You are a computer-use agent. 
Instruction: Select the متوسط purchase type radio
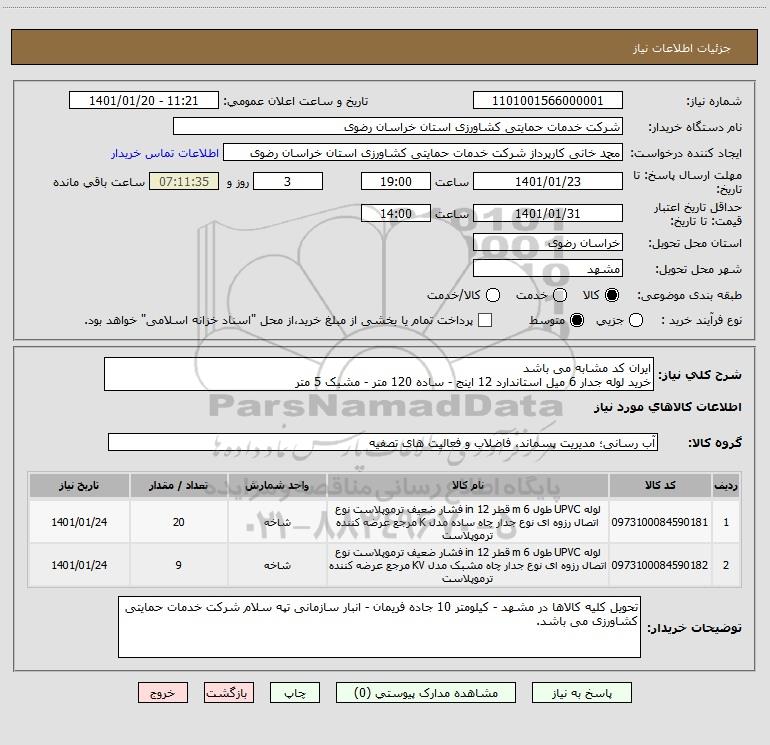[577, 320]
